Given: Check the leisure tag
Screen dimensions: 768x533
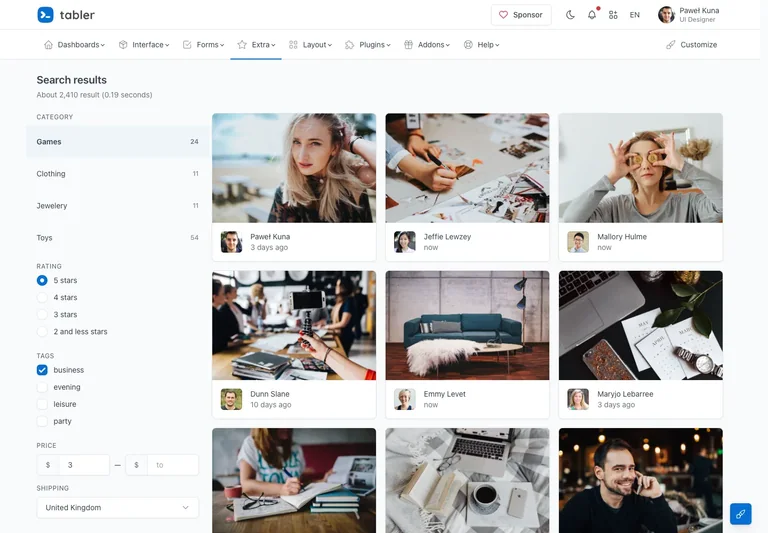Looking at the screenshot, I should coord(42,404).
